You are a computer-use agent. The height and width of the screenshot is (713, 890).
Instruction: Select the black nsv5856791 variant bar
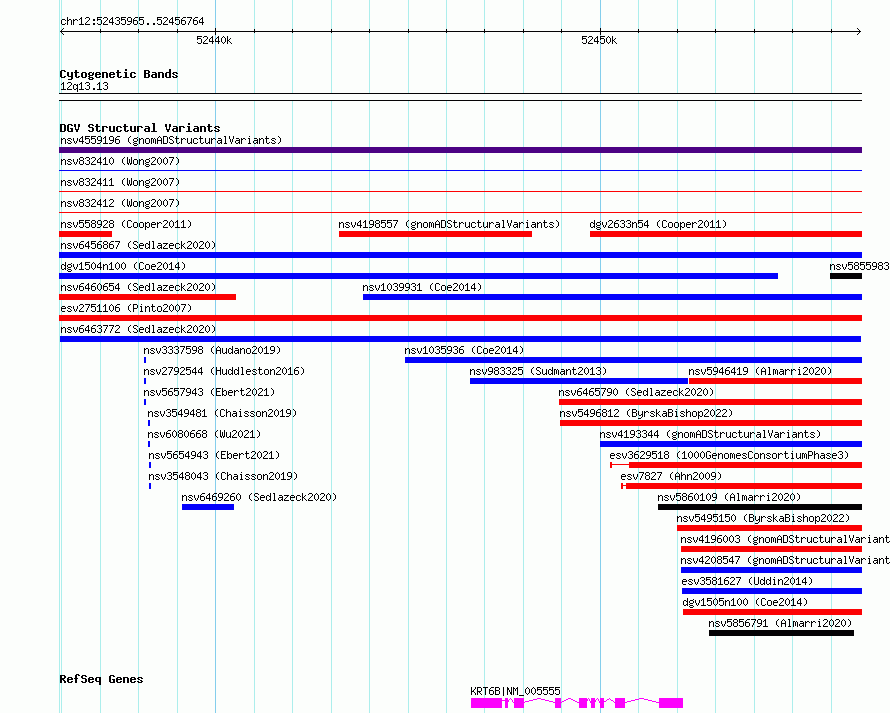pos(781,633)
